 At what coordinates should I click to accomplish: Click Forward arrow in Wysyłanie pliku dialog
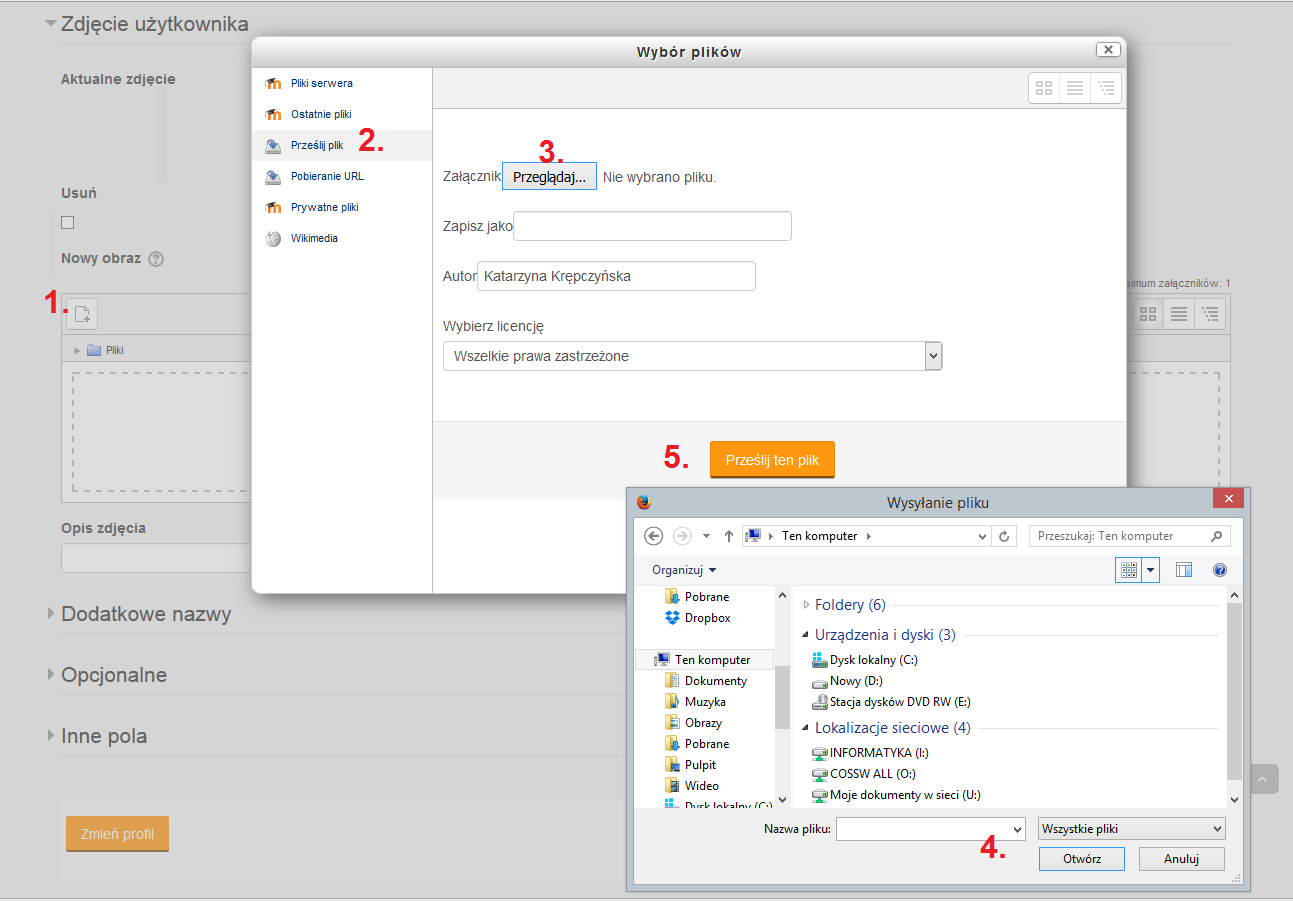(x=683, y=536)
